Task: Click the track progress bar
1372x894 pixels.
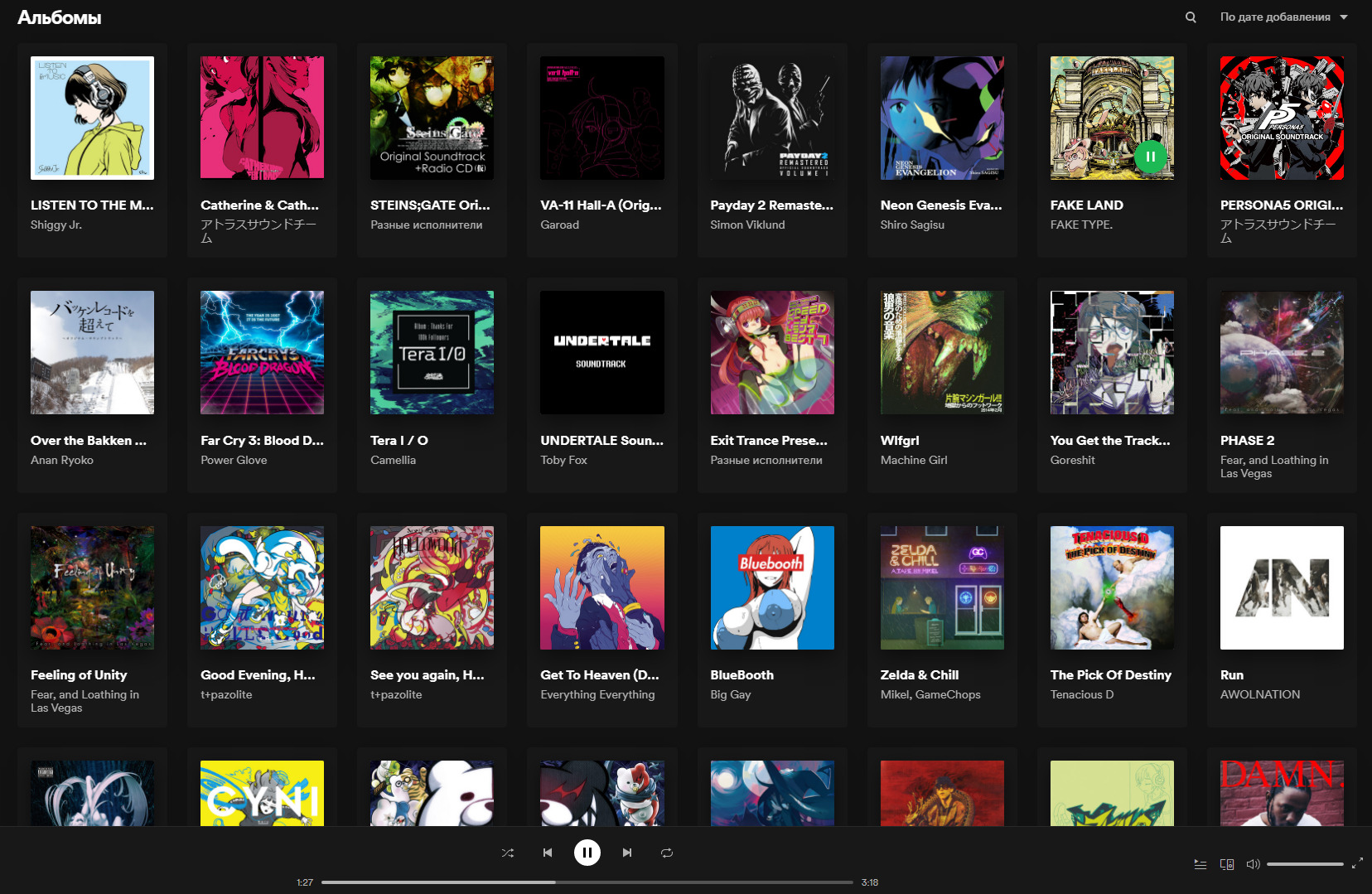Action: coord(587,882)
